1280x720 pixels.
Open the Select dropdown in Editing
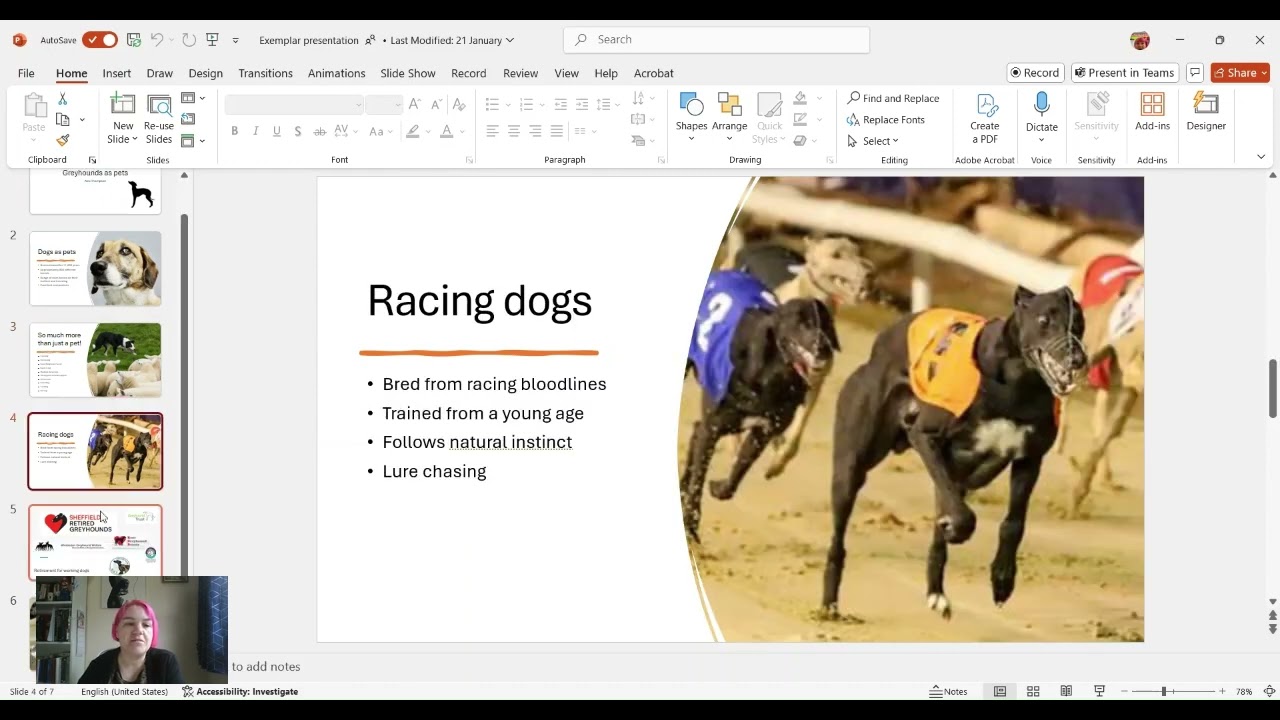[873, 141]
